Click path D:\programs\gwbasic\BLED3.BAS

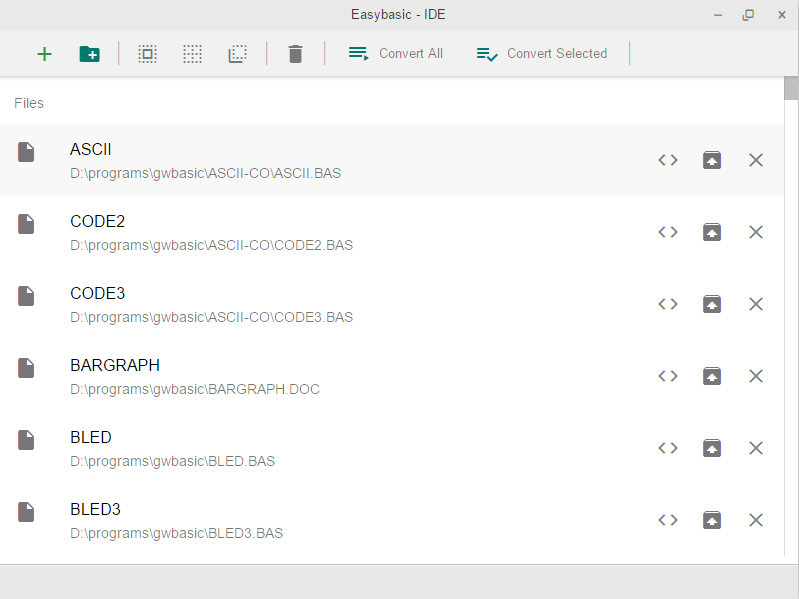click(x=177, y=533)
